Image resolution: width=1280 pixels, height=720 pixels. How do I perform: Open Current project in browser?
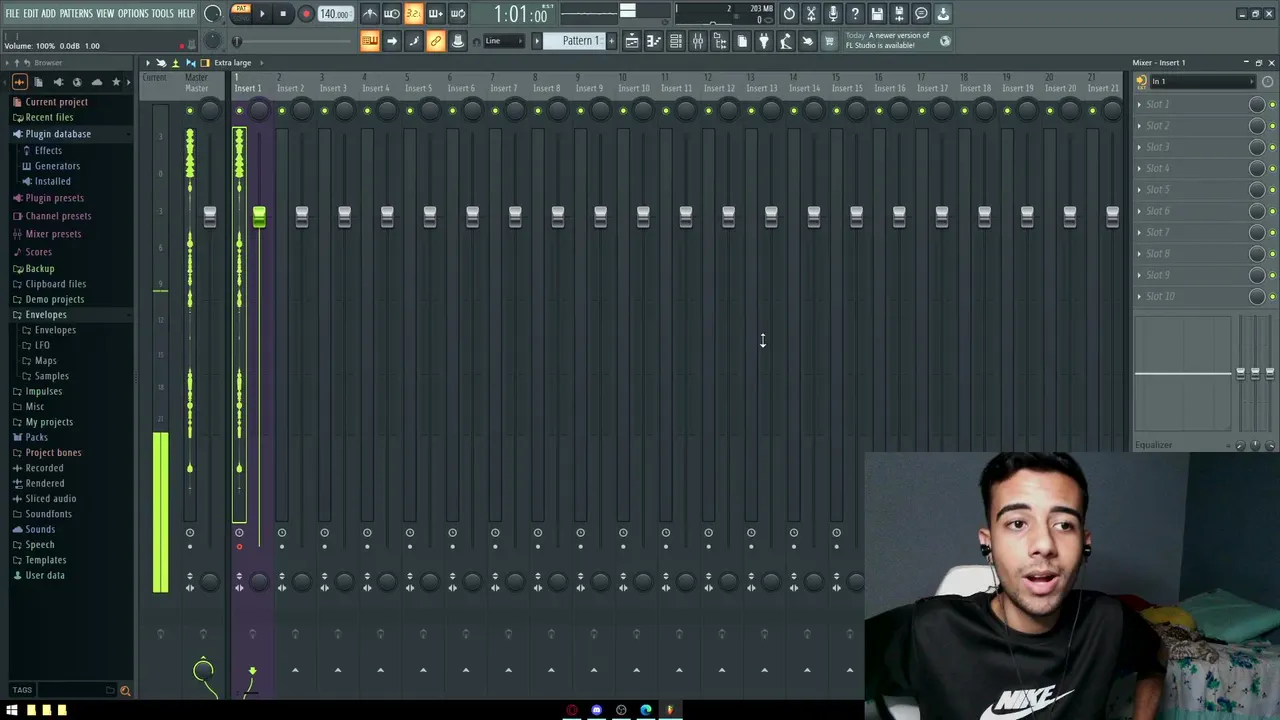click(56, 102)
